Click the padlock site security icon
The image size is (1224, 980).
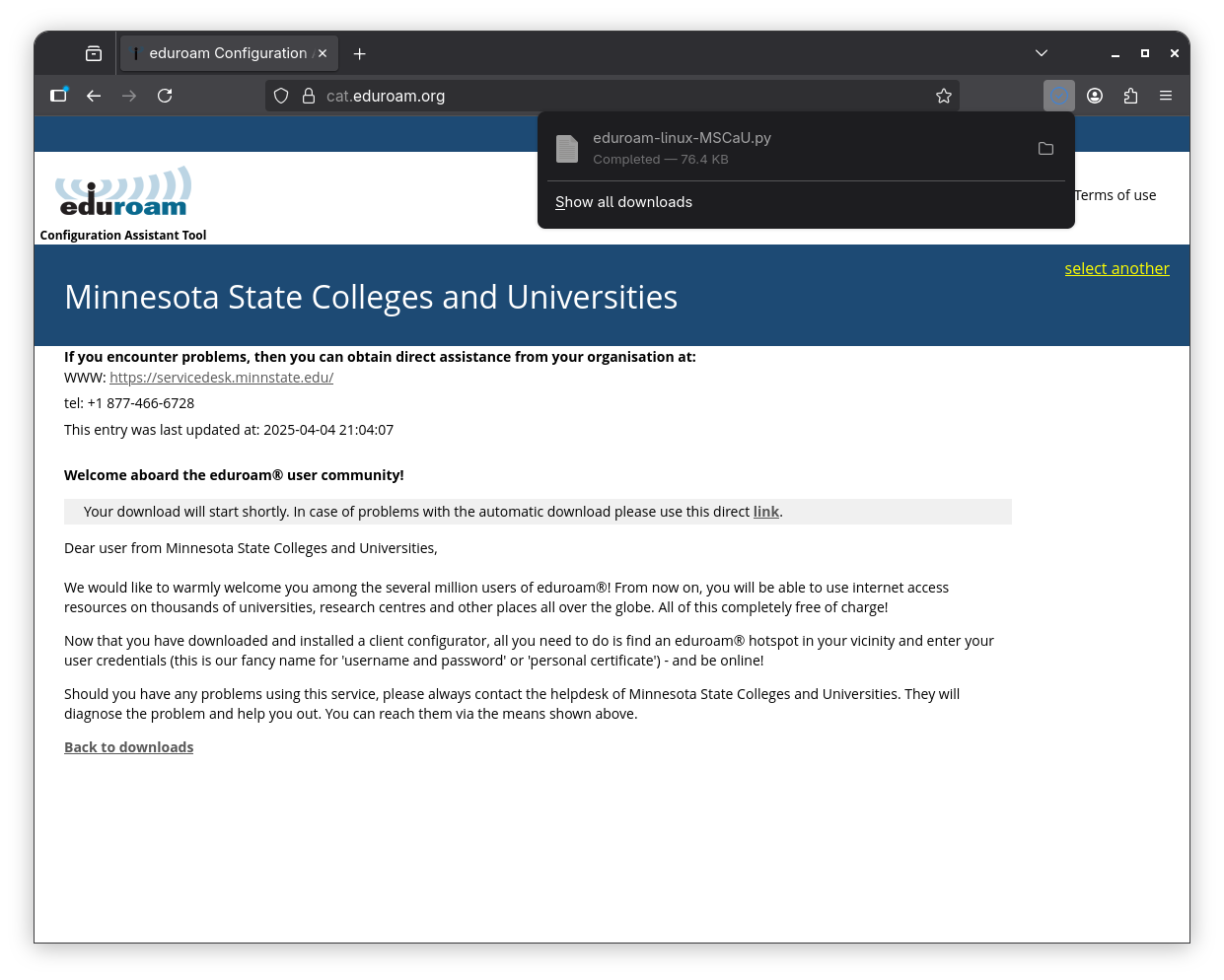click(309, 96)
